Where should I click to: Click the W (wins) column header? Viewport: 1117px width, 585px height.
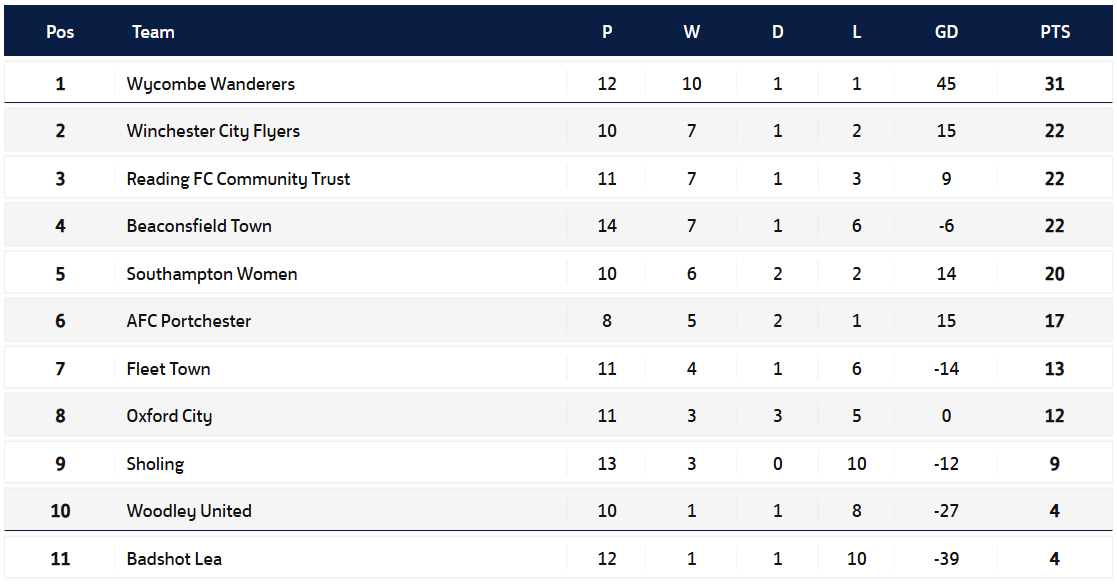[691, 32]
